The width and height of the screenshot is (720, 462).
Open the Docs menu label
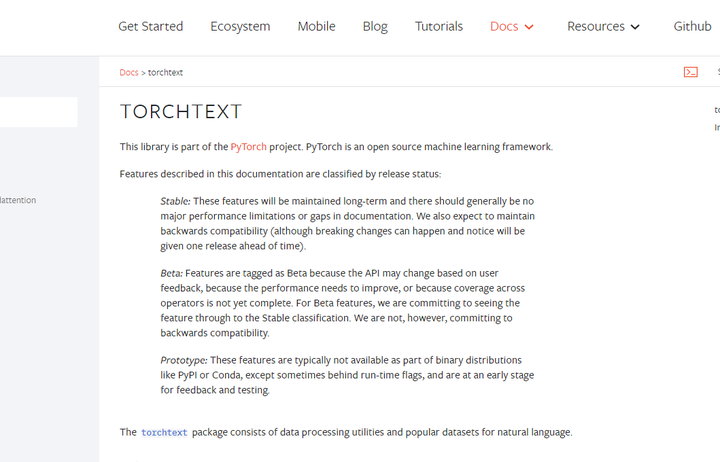(x=504, y=26)
